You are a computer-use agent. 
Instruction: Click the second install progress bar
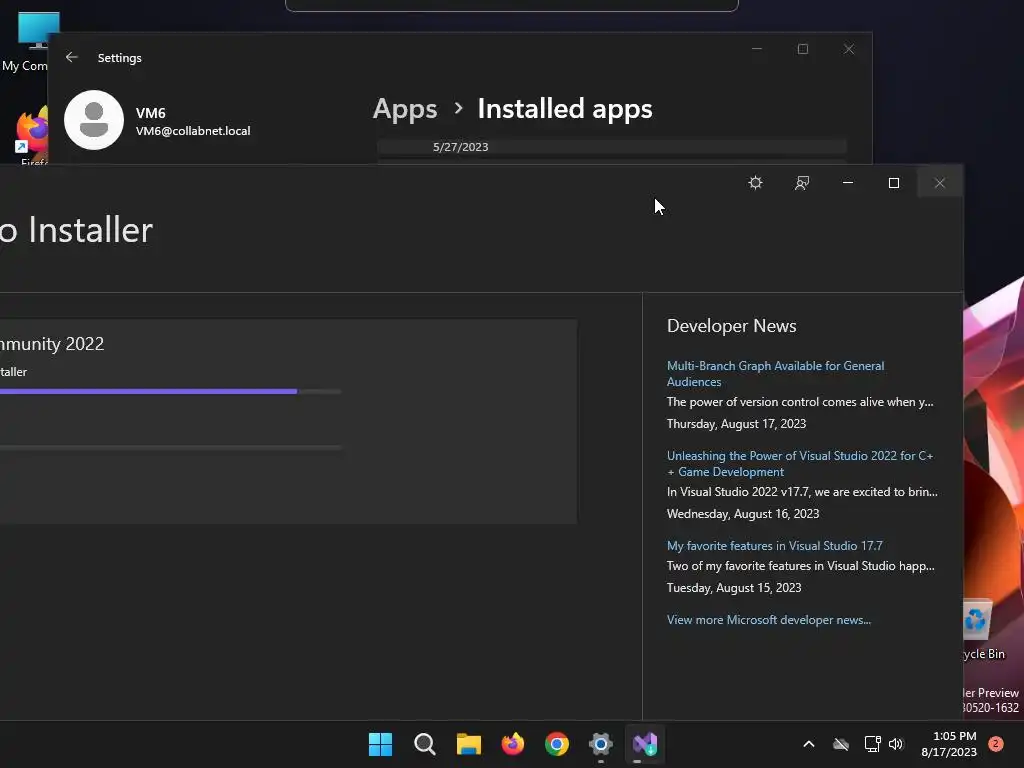pyautogui.click(x=170, y=447)
